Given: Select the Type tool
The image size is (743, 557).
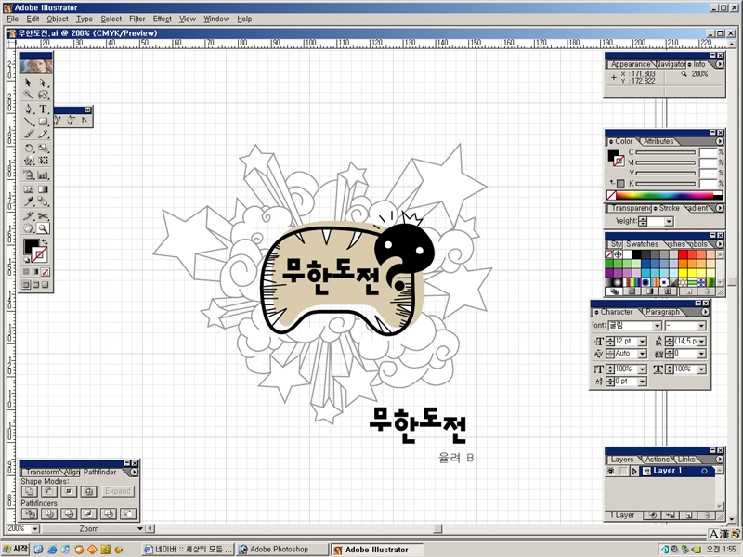Looking at the screenshot, I should pos(43,109).
